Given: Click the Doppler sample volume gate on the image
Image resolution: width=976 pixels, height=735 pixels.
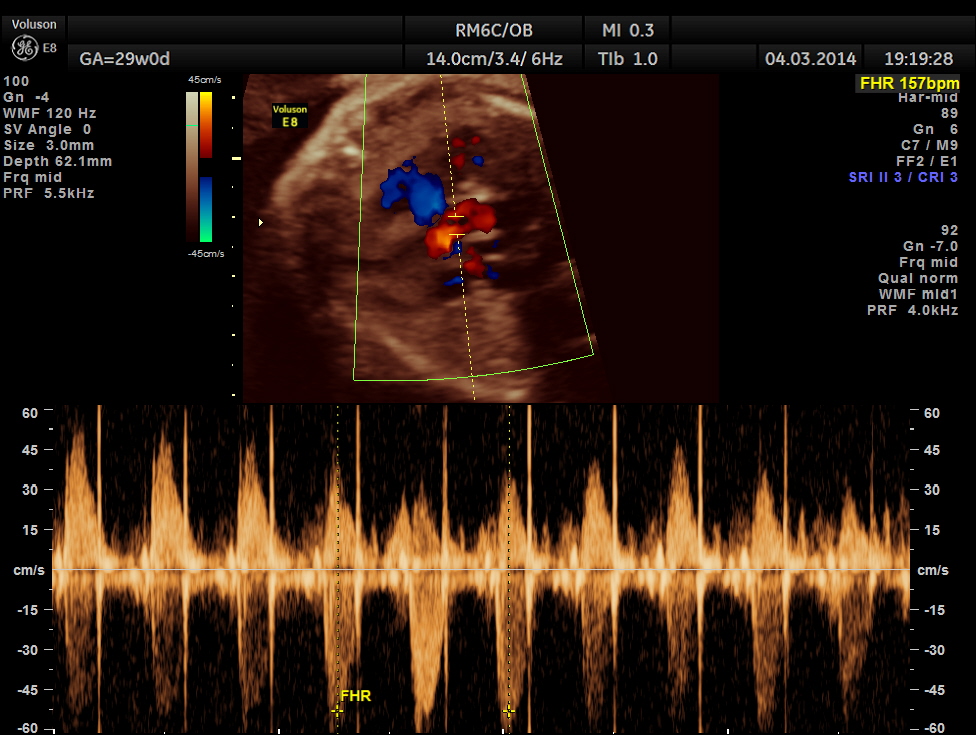Looking at the screenshot, I should pos(456,225).
